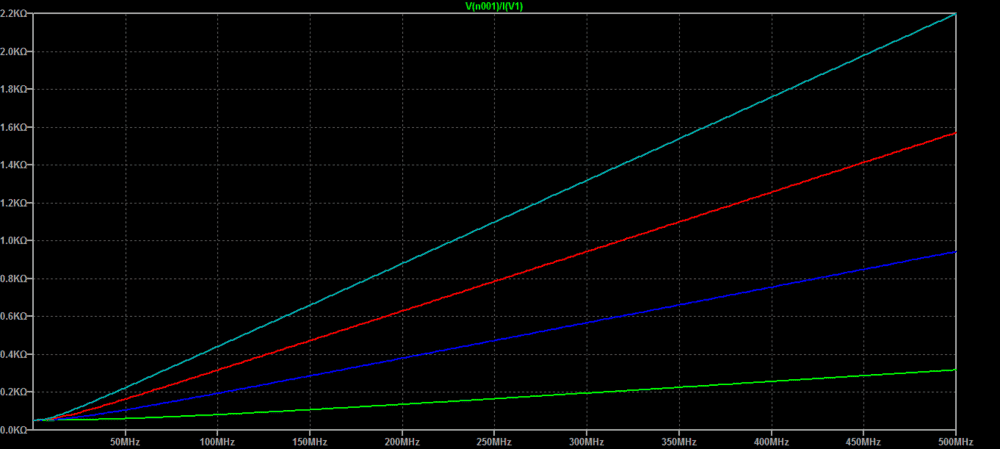Click the 350MHz x-axis tick label

click(679, 441)
